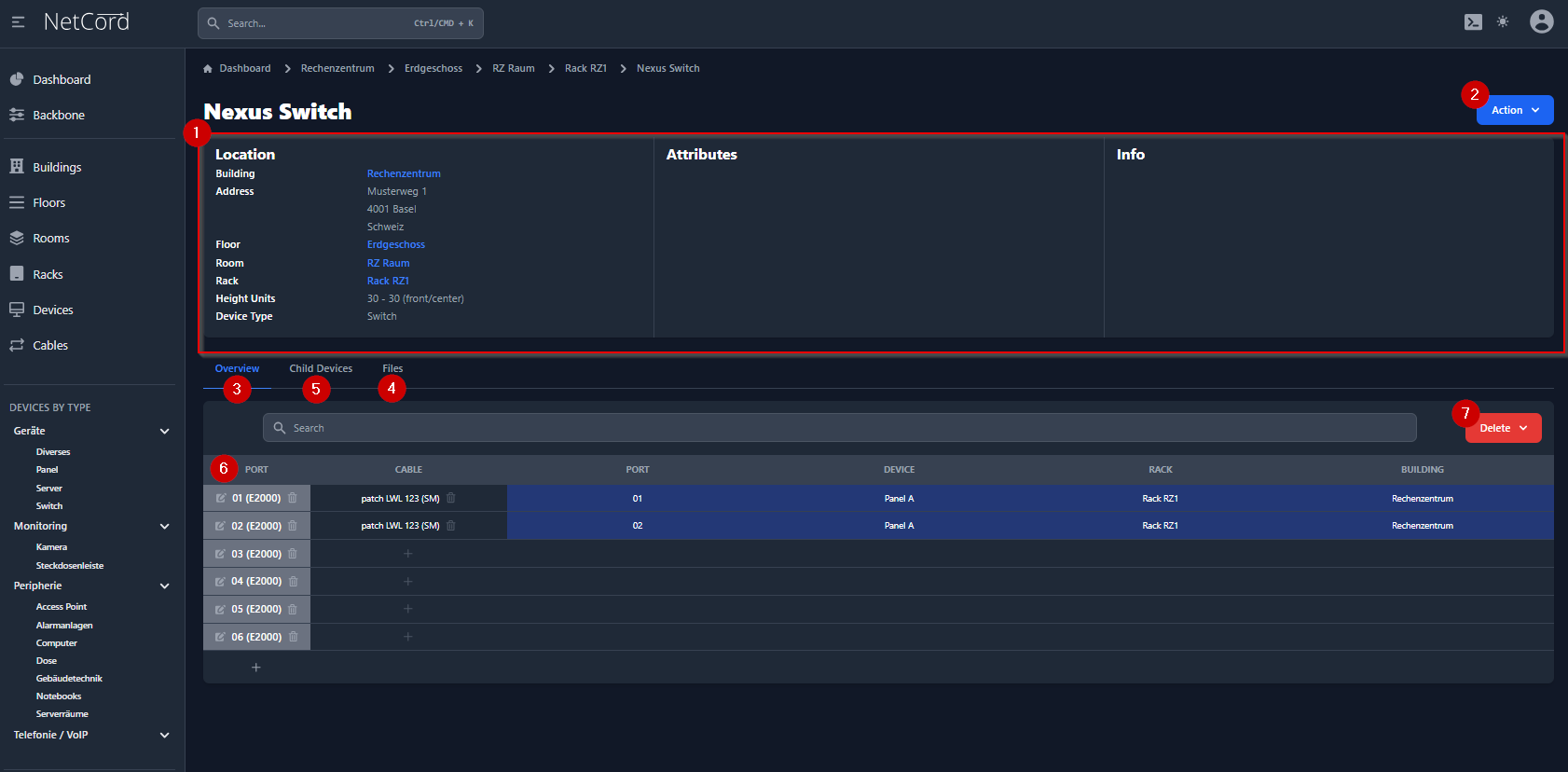Collapse sidebar with hamburger menu icon
The height and width of the screenshot is (772, 1568).
pos(18,21)
